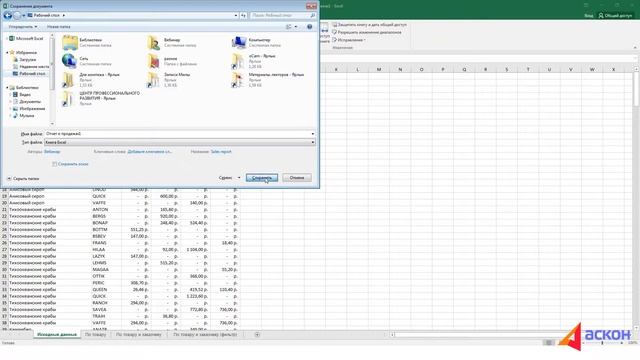Select the Записи Мины shortcut icon
The image size is (640, 360).
coord(153,80)
